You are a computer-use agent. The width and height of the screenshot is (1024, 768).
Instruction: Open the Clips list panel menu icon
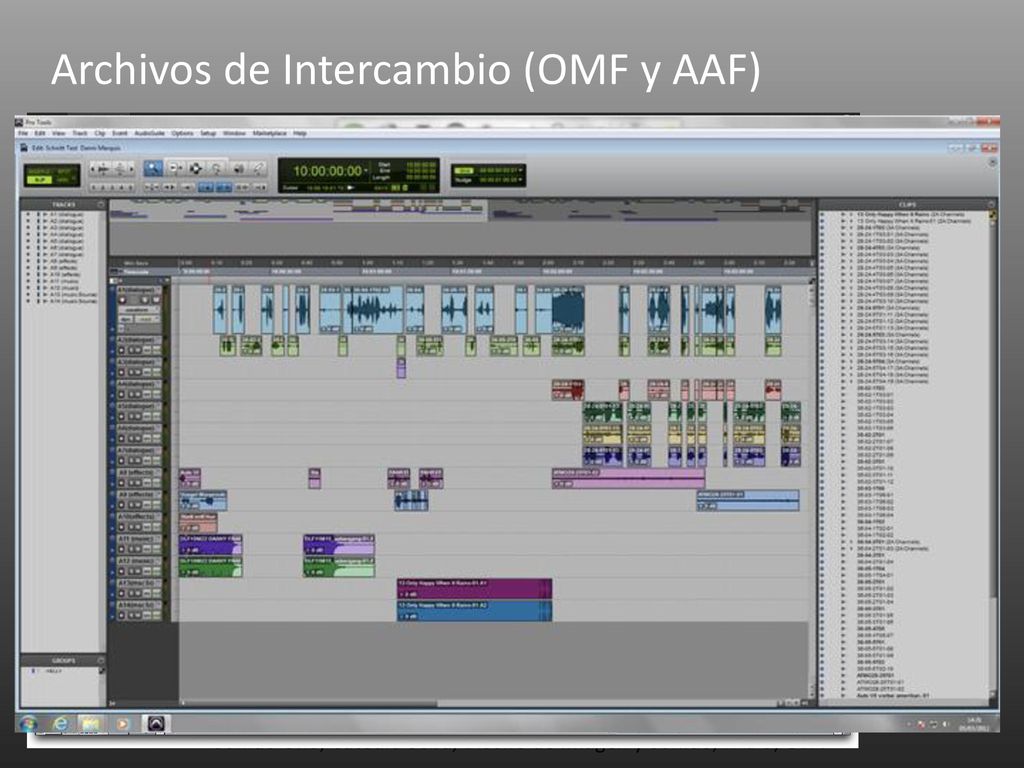(x=991, y=204)
